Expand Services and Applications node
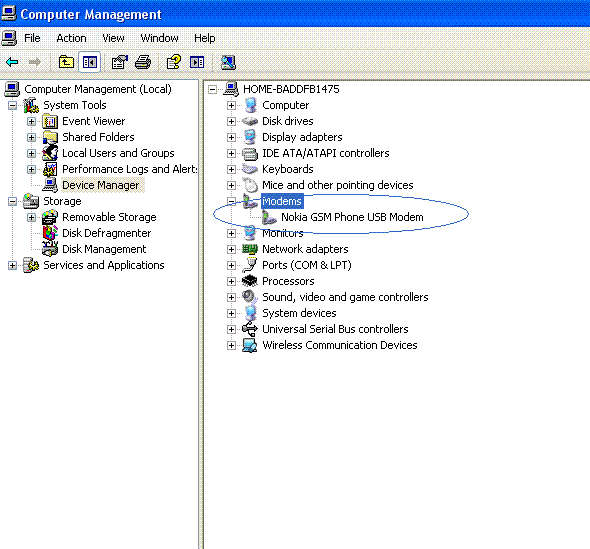This screenshot has width=590, height=549. click(12, 265)
